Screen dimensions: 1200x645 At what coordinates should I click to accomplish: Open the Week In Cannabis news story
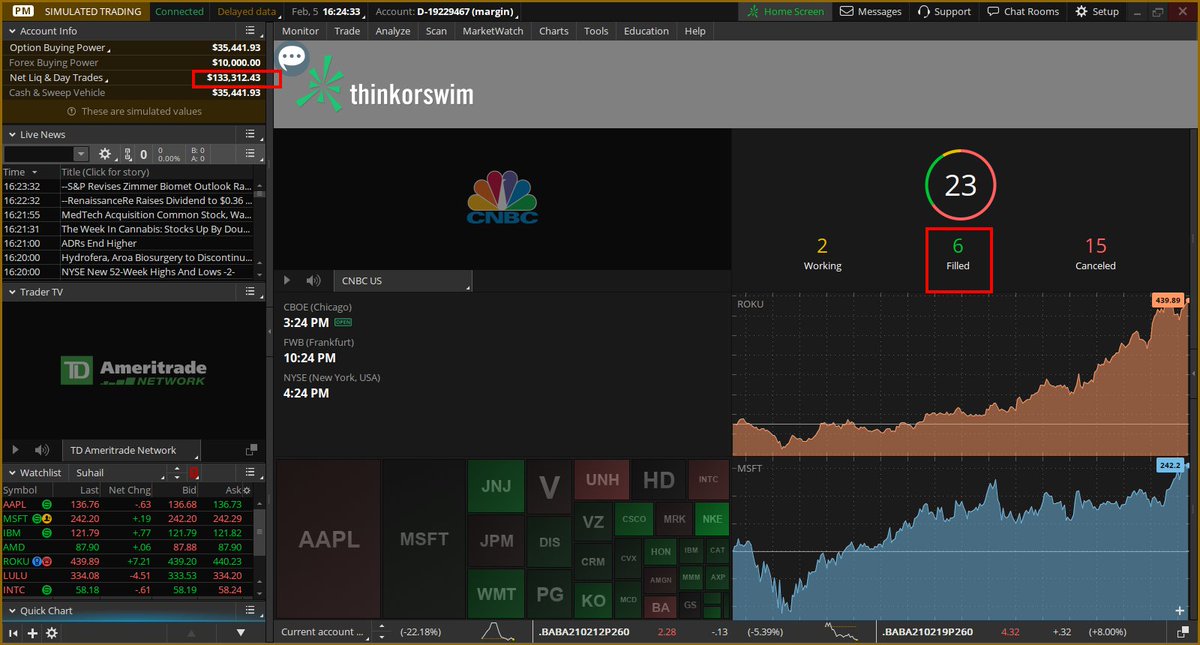157,229
